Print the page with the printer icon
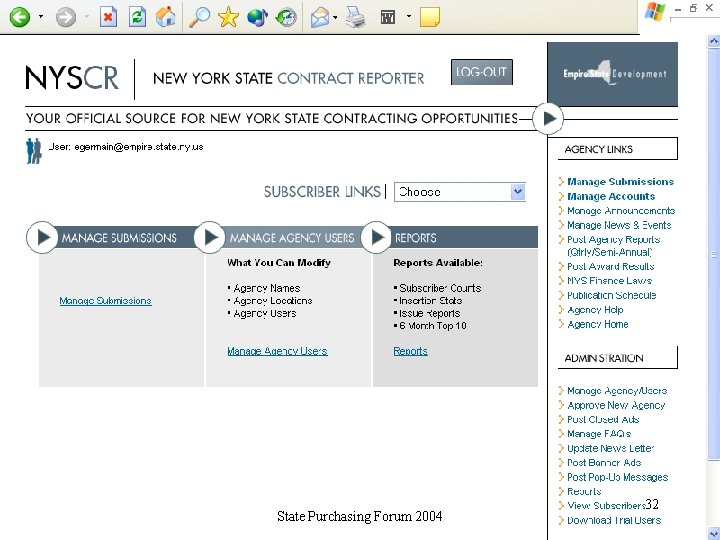 [x=355, y=17]
